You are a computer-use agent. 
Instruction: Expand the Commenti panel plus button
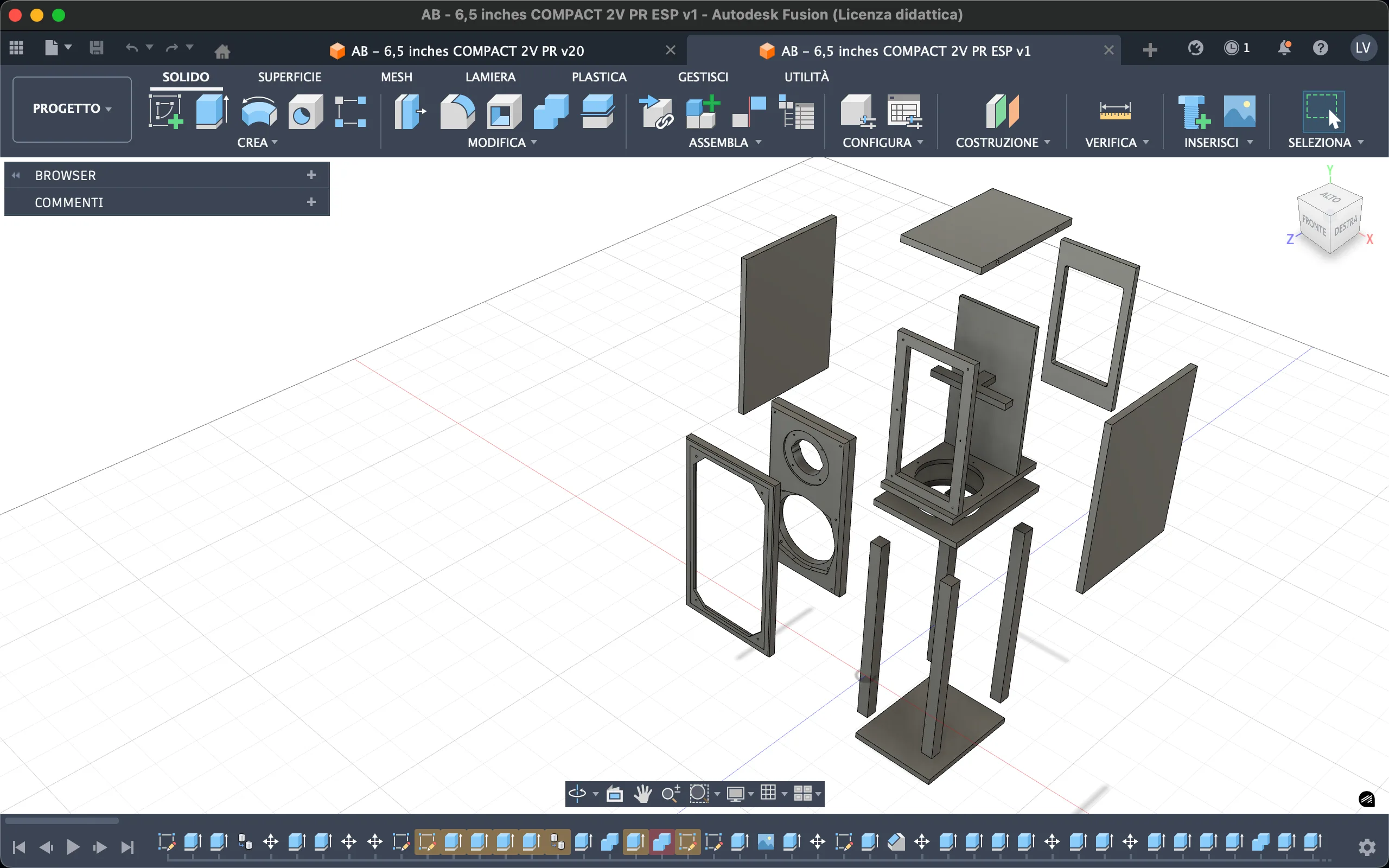coord(311,202)
